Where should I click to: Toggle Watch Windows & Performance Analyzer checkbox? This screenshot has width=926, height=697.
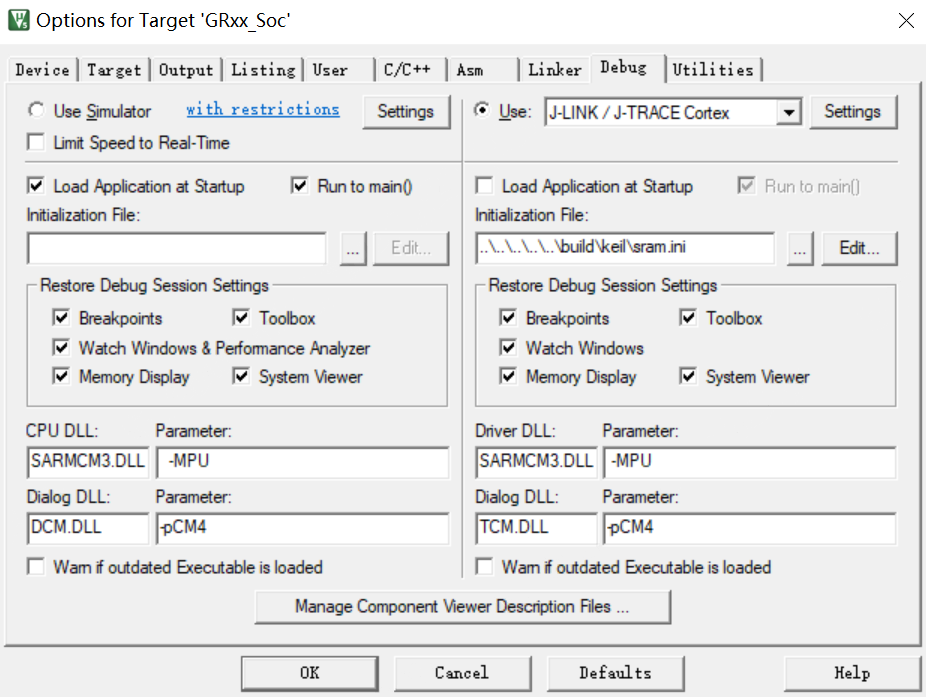point(61,347)
